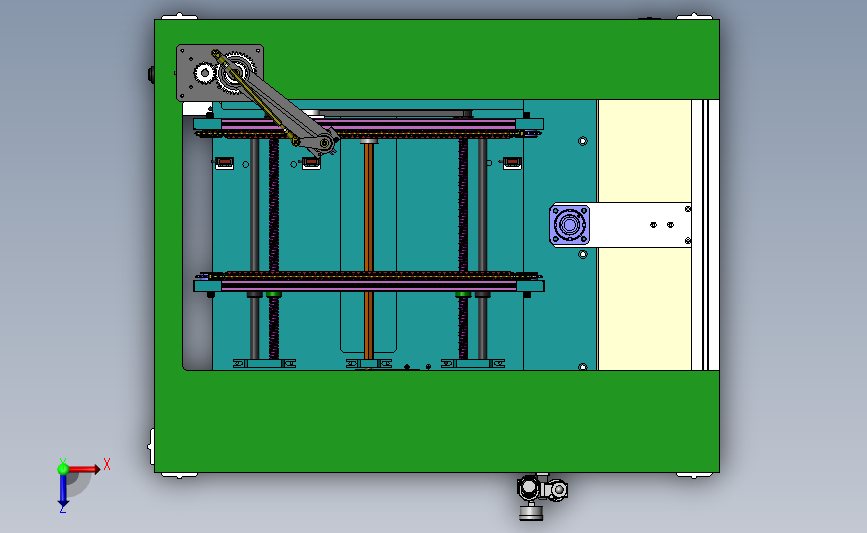Click the green Y origin ball of the triad
The image size is (867, 533).
coord(63,469)
